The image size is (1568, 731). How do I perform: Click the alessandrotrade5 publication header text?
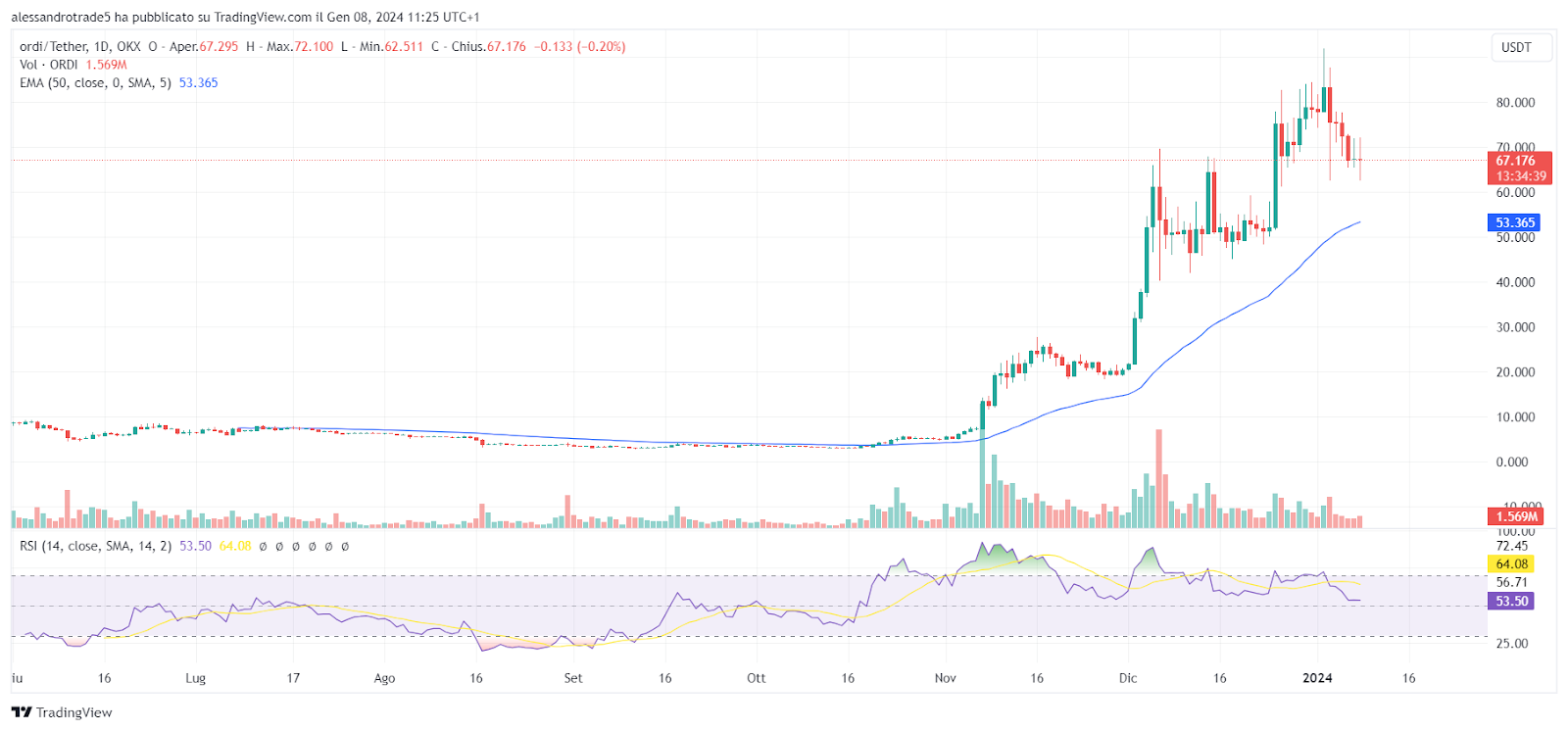(245, 18)
